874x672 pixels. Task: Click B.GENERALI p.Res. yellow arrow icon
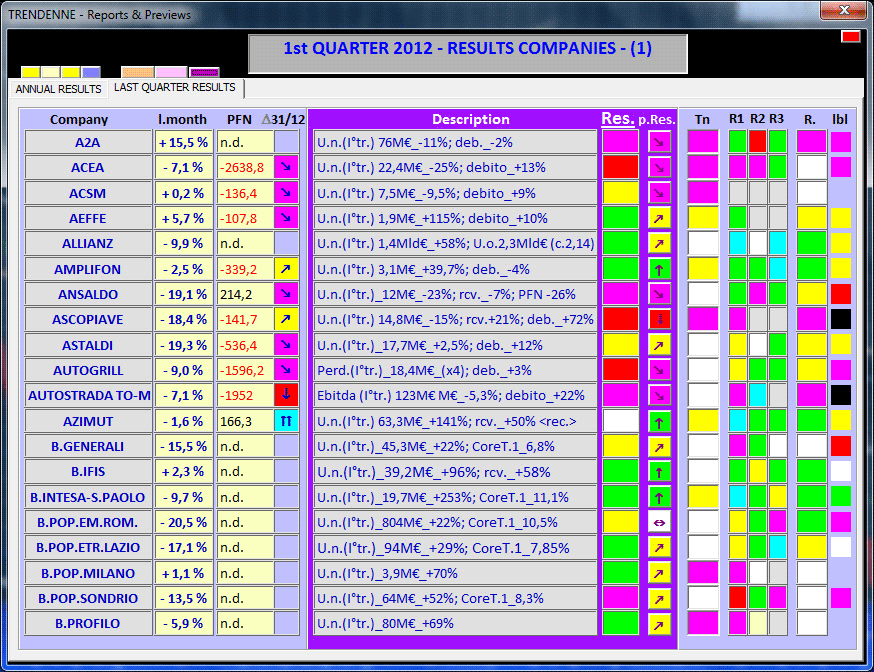point(659,446)
